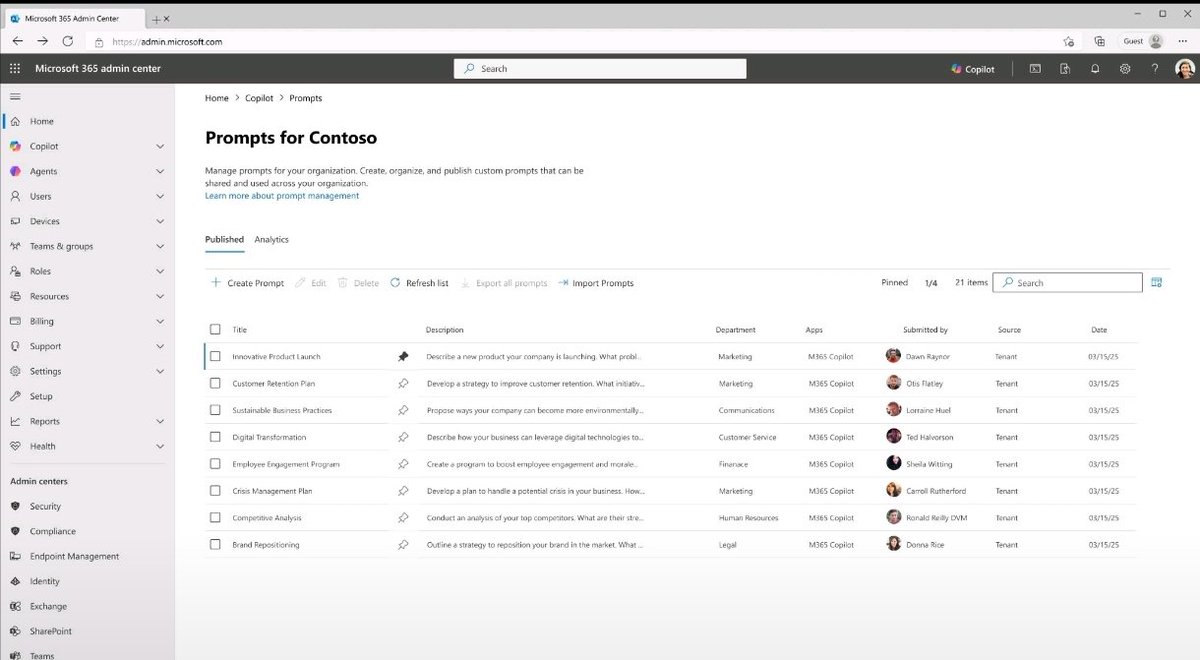Check the Sustainable Business Practices row
Image resolution: width=1200 pixels, height=660 pixels.
(215, 410)
